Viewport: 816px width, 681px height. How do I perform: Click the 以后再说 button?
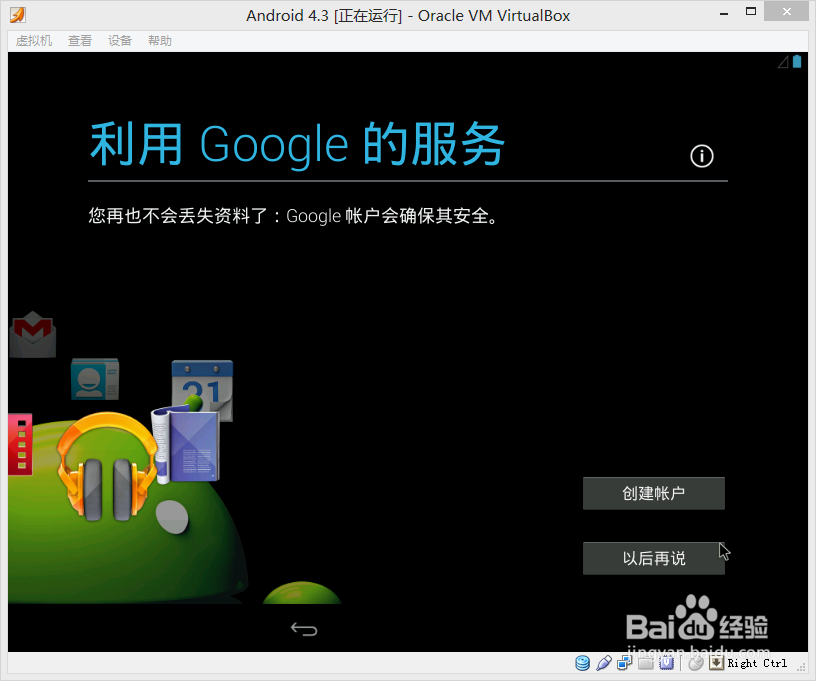pyautogui.click(x=654, y=558)
